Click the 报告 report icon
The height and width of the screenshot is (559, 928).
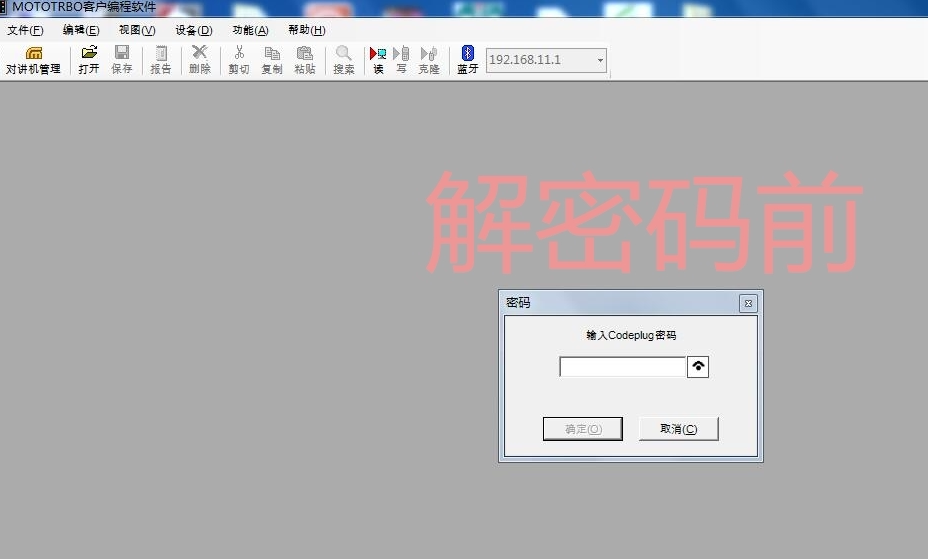pyautogui.click(x=160, y=60)
